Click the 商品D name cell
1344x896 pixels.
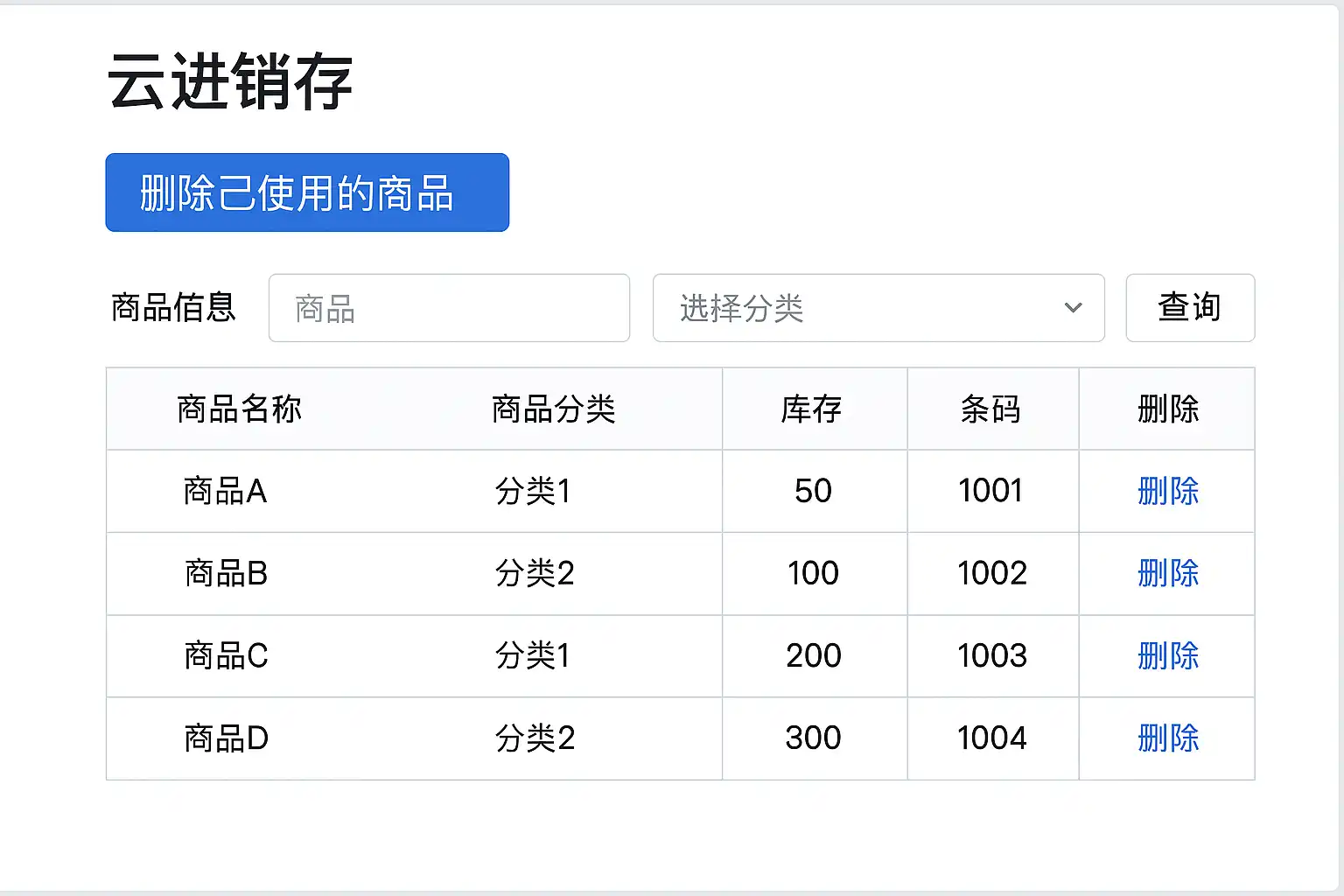tap(226, 738)
